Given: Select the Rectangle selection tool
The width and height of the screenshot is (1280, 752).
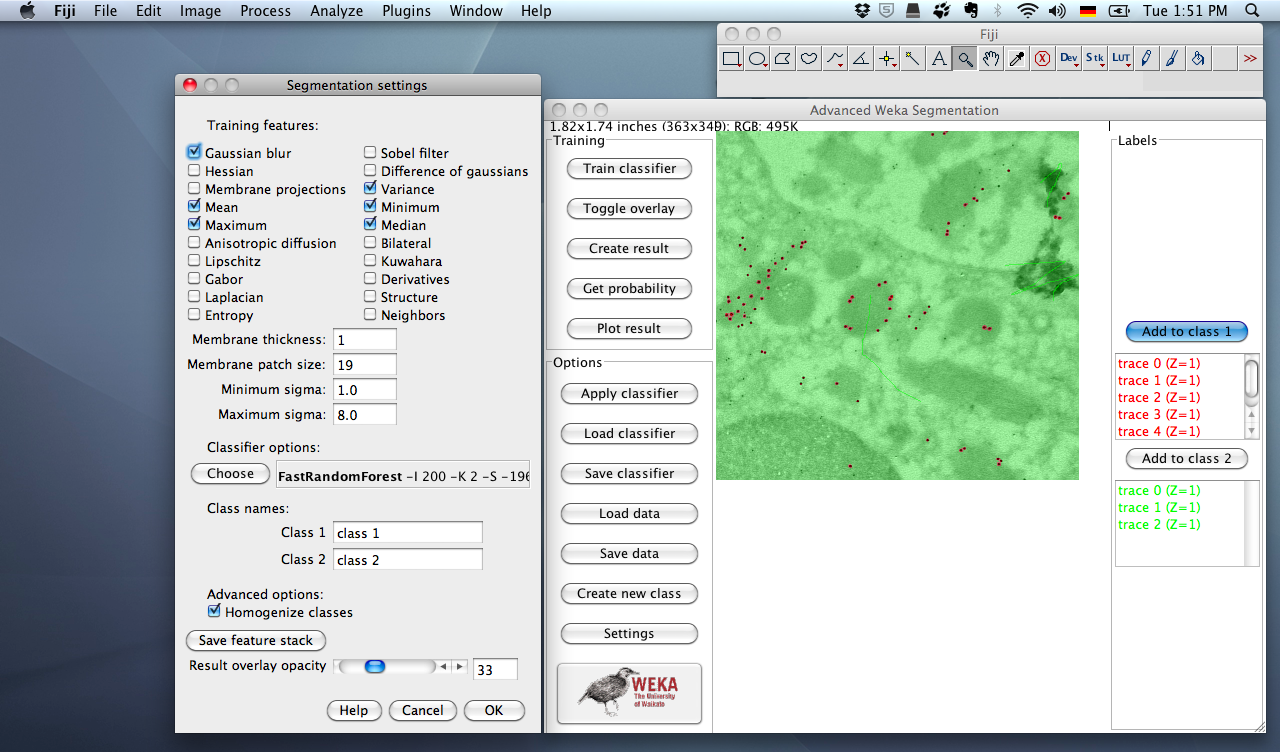Looking at the screenshot, I should [x=731, y=59].
